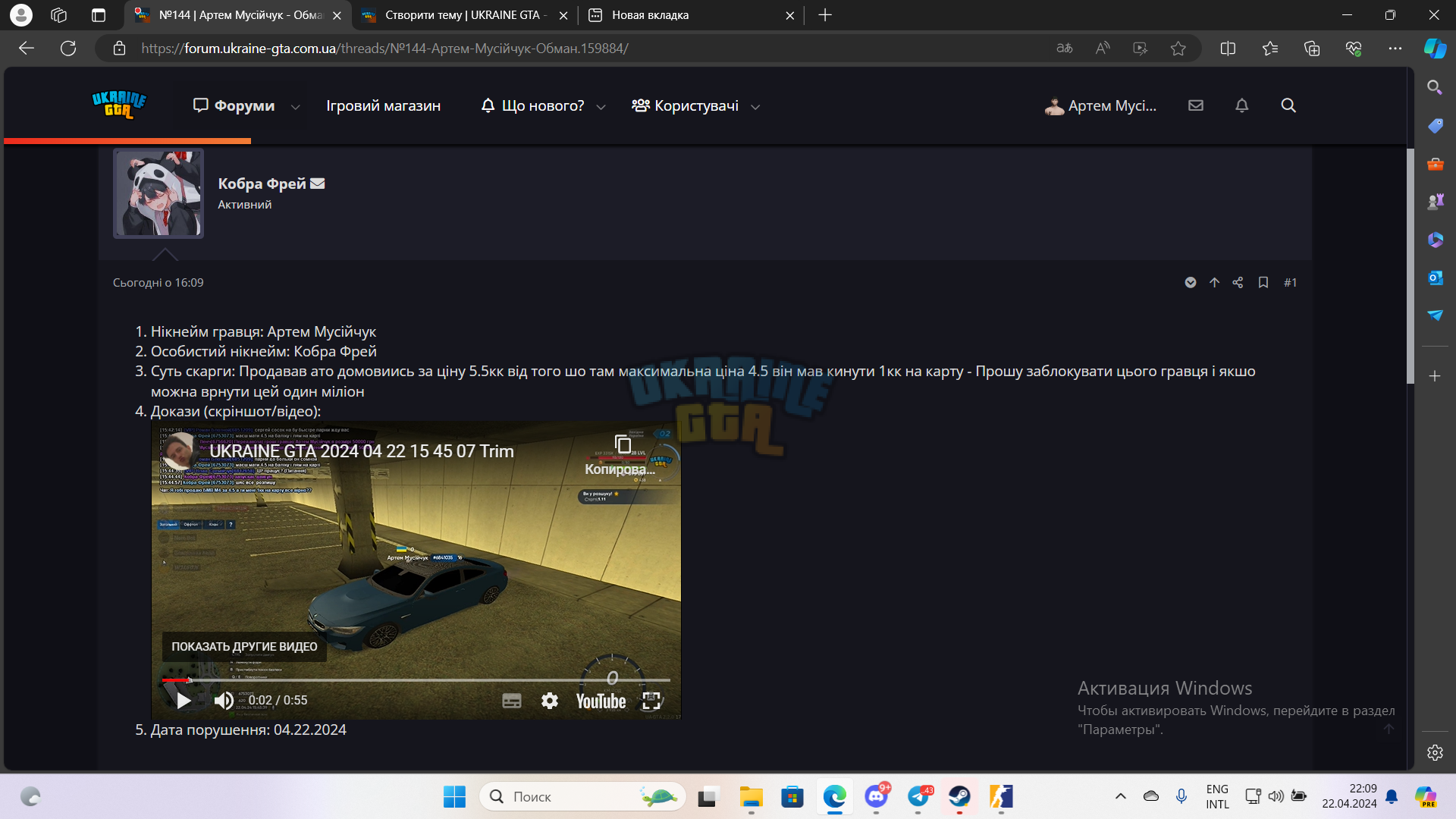Open Windows Start menu
The height and width of the screenshot is (819, 1456).
pyautogui.click(x=454, y=797)
